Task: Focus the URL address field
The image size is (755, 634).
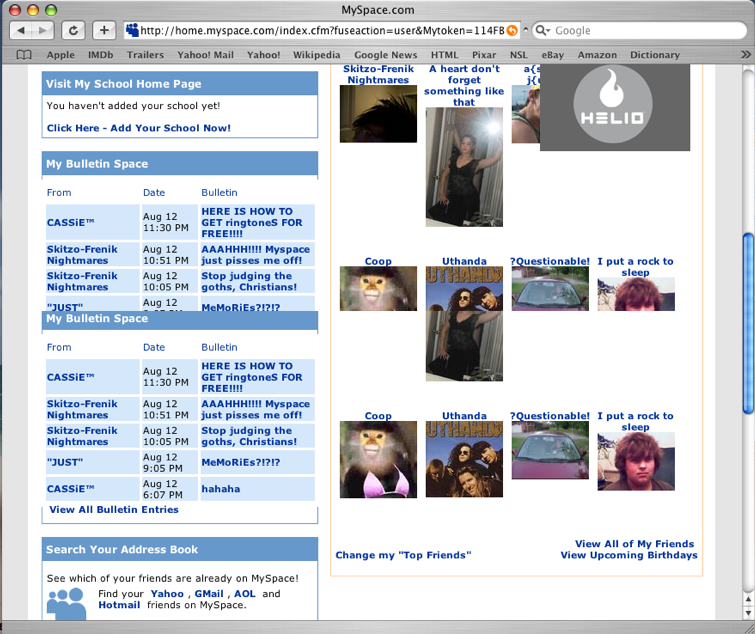Action: tap(322, 30)
